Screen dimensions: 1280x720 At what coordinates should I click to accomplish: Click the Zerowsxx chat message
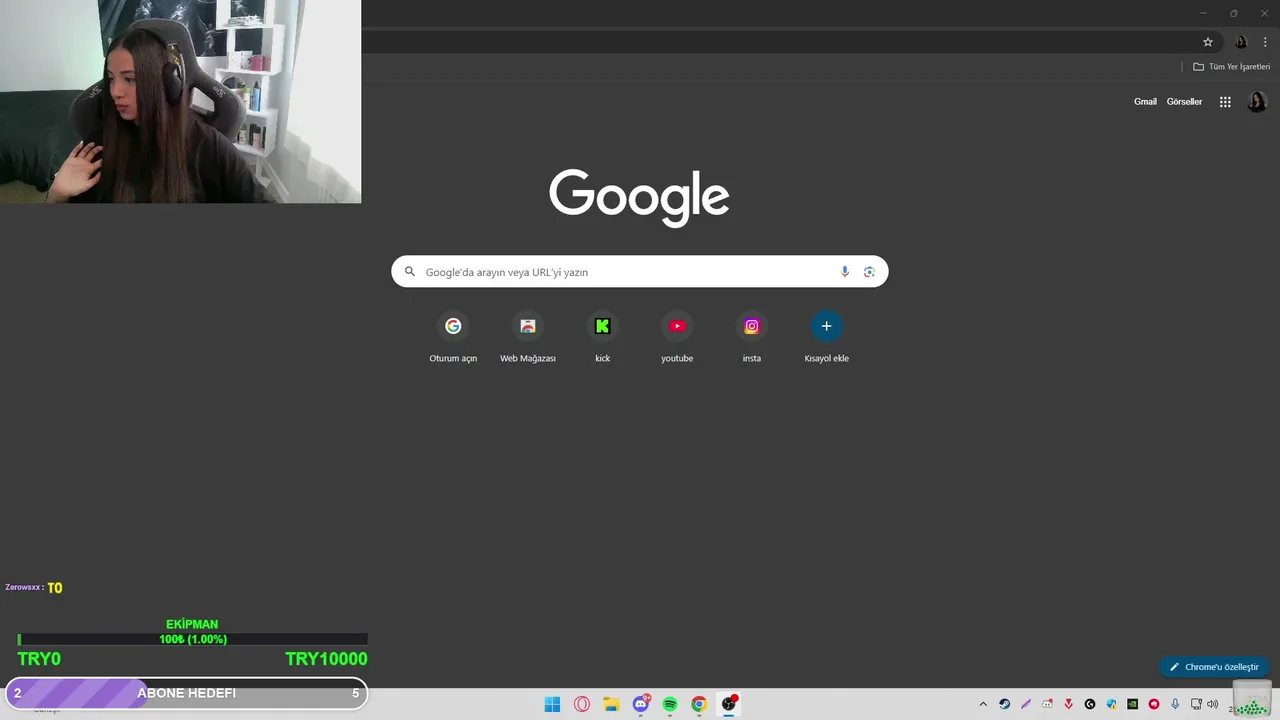(x=34, y=588)
